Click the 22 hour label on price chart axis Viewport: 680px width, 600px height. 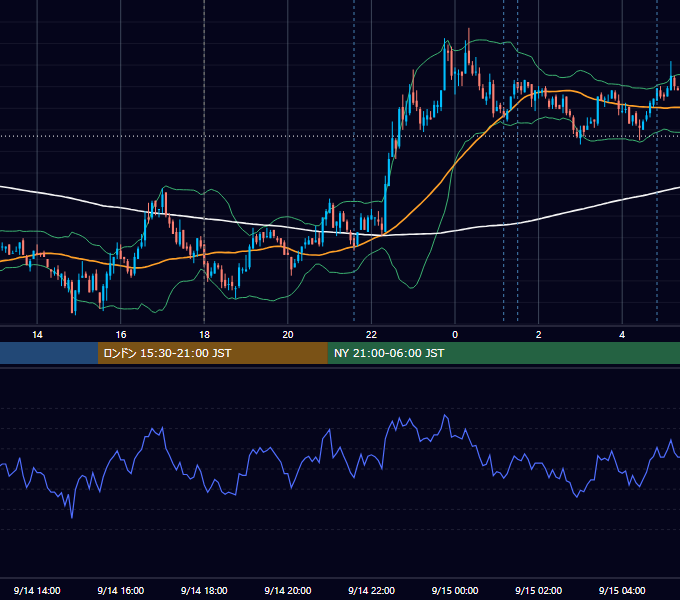pyautogui.click(x=371, y=335)
